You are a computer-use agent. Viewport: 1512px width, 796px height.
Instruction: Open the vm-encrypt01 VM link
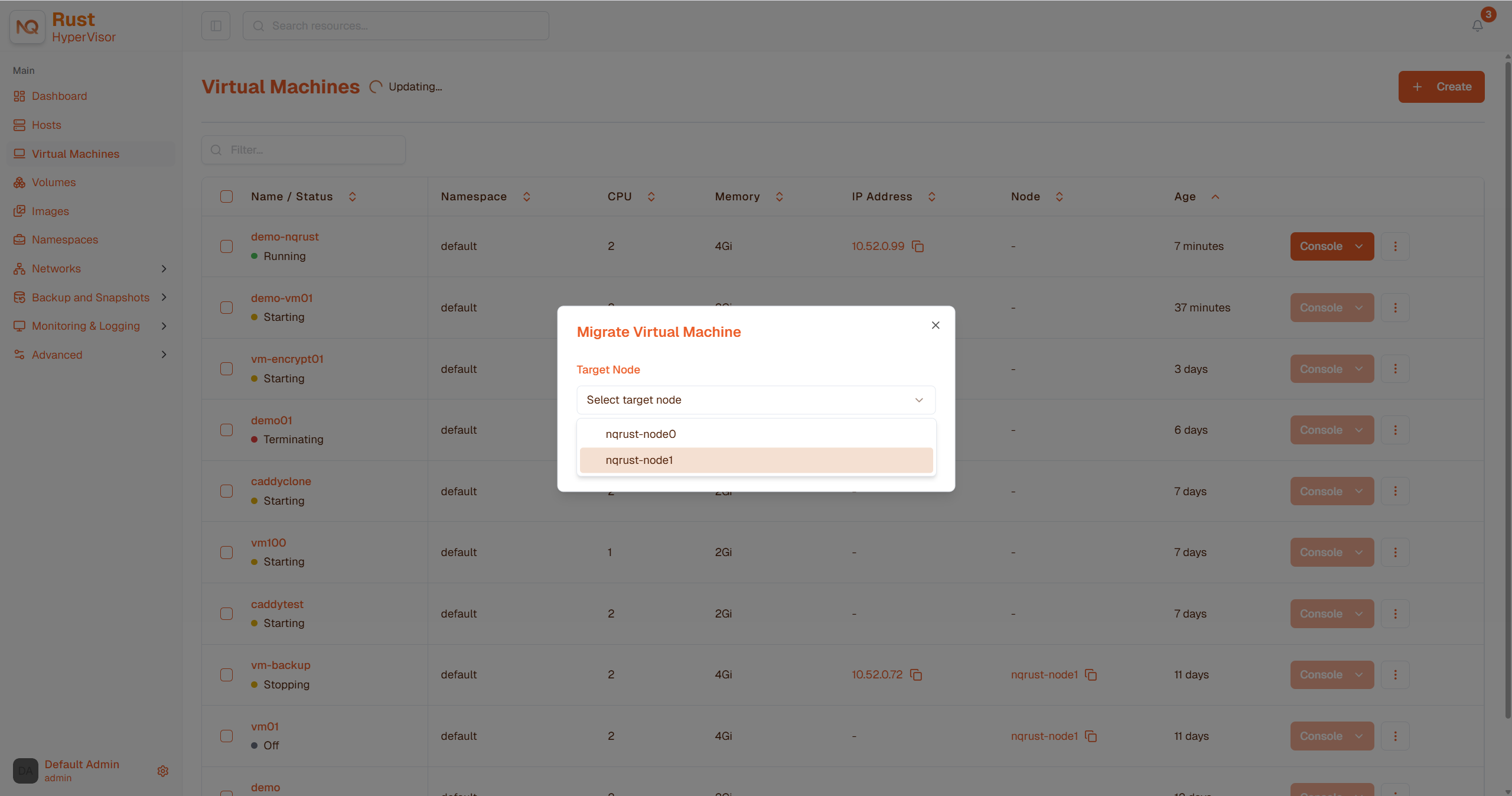point(287,359)
